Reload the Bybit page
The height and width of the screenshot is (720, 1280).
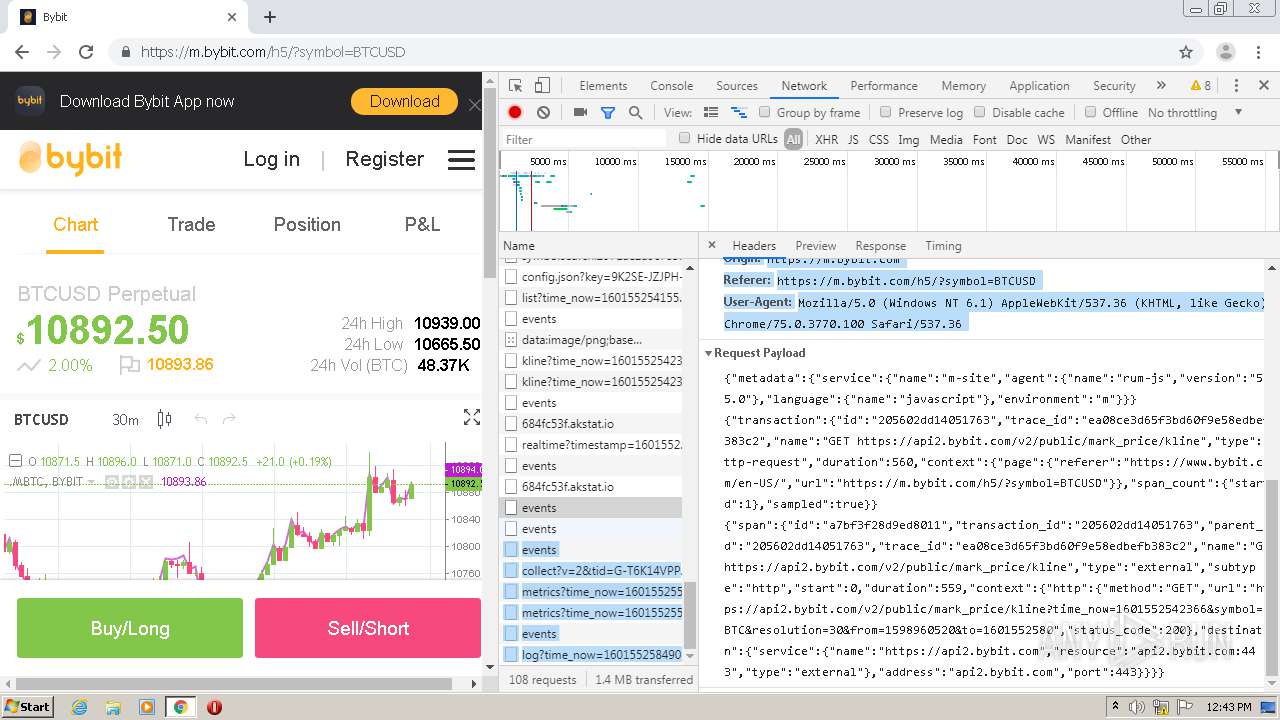86,52
